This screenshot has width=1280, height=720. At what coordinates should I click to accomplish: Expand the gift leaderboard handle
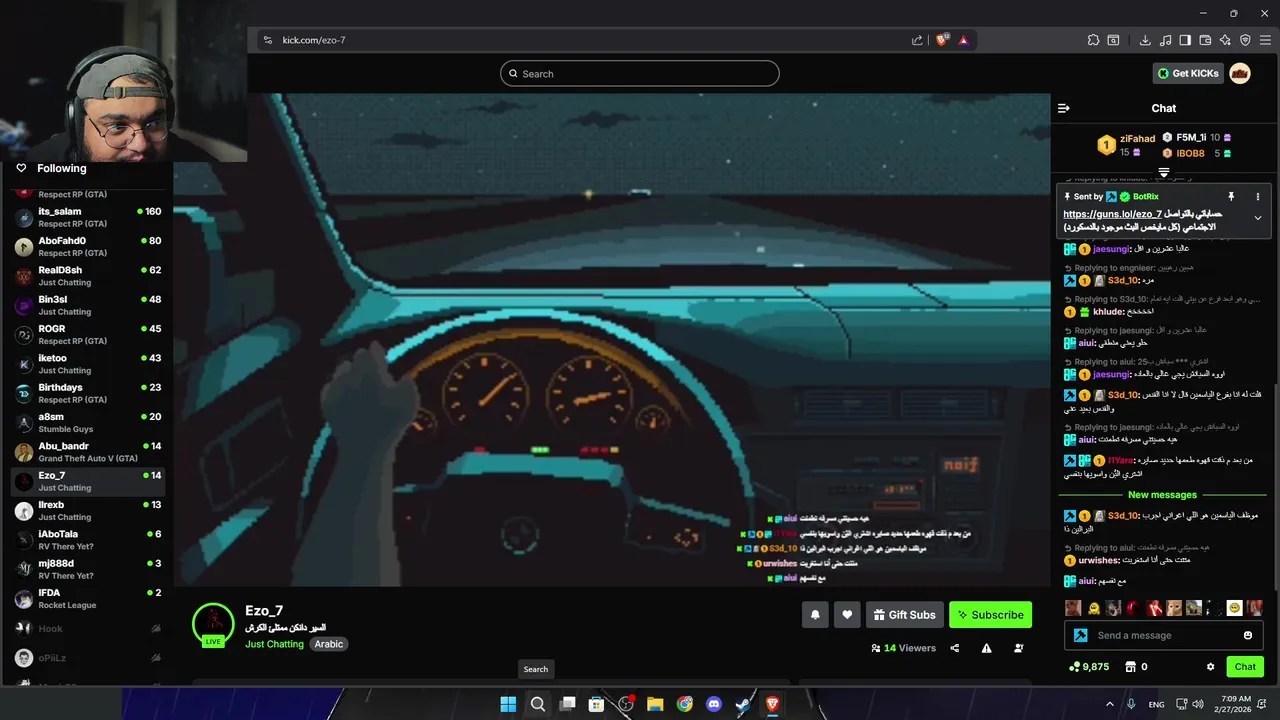pos(1164,173)
